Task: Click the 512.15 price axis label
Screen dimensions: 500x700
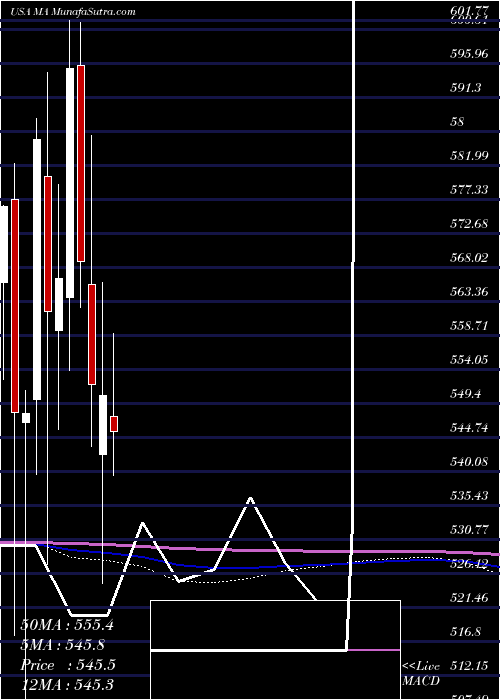Action: [x=468, y=666]
